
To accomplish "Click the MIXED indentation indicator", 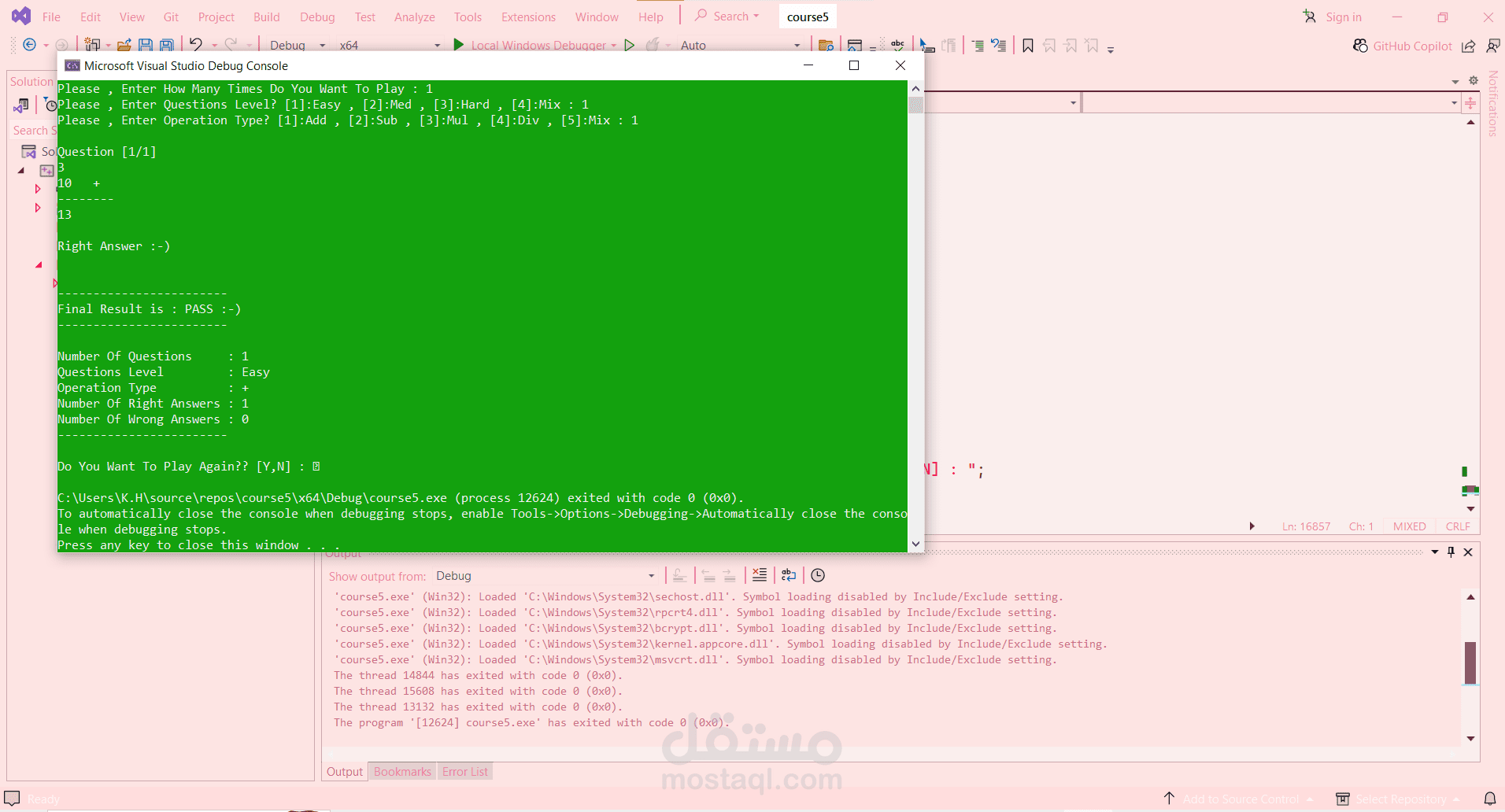I will tap(1409, 526).
